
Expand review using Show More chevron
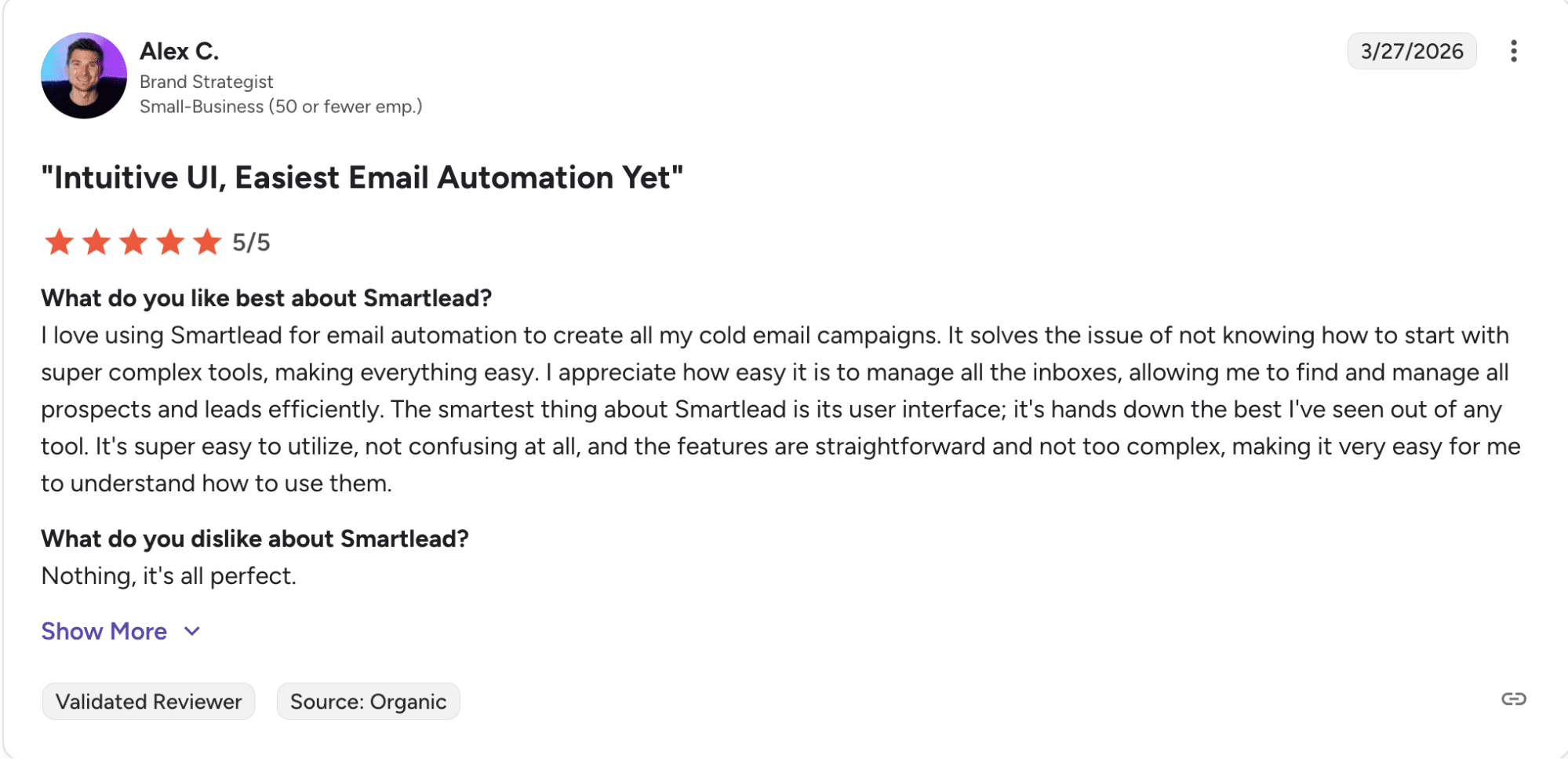point(192,631)
